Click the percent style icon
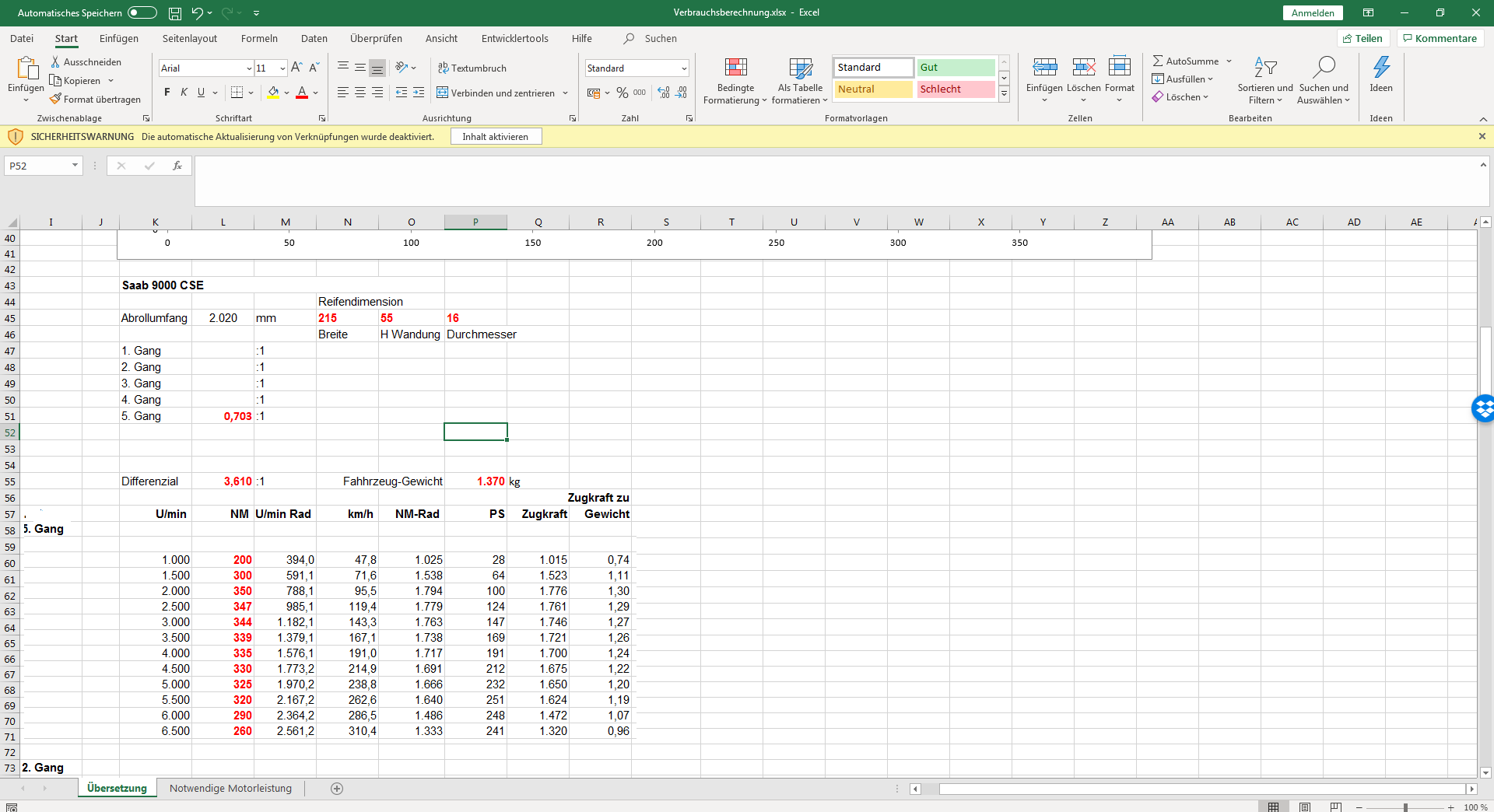 point(622,93)
